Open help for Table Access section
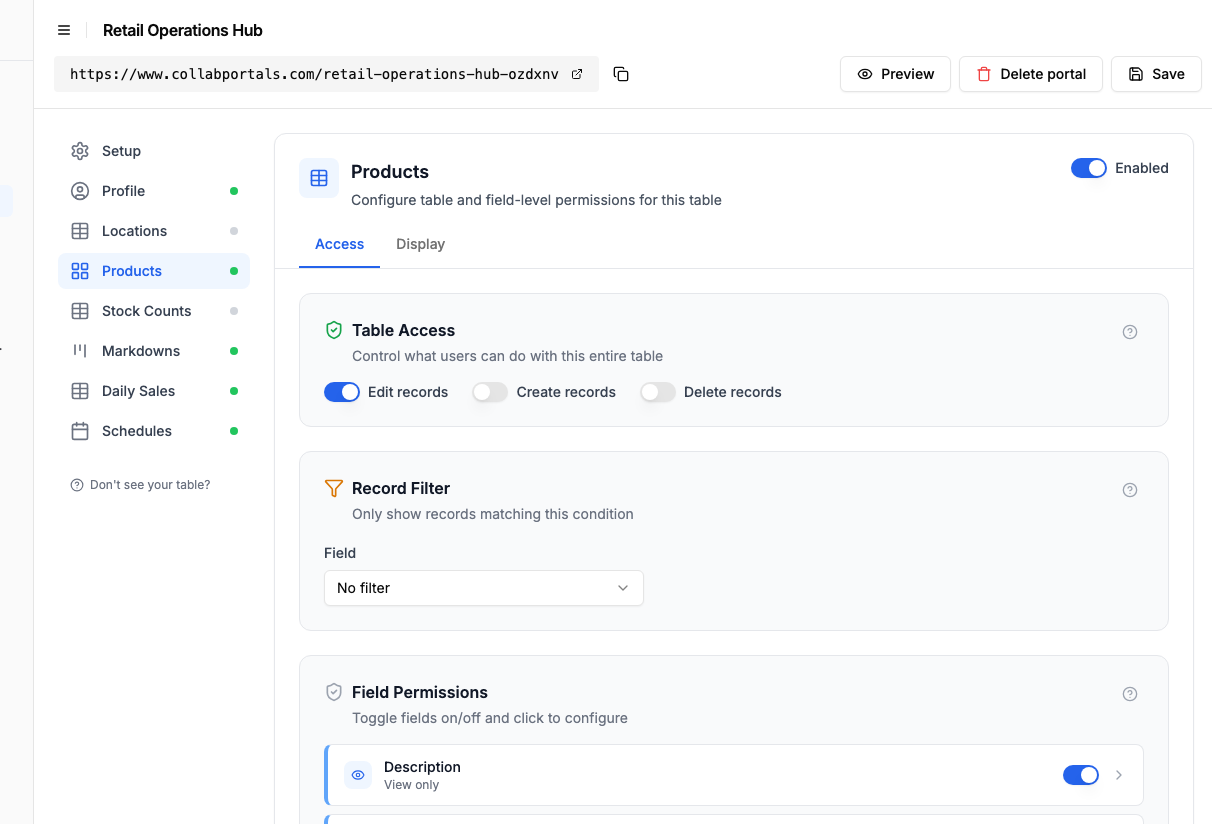Screen dimensions: 1212x824 pyautogui.click(x=1130, y=332)
